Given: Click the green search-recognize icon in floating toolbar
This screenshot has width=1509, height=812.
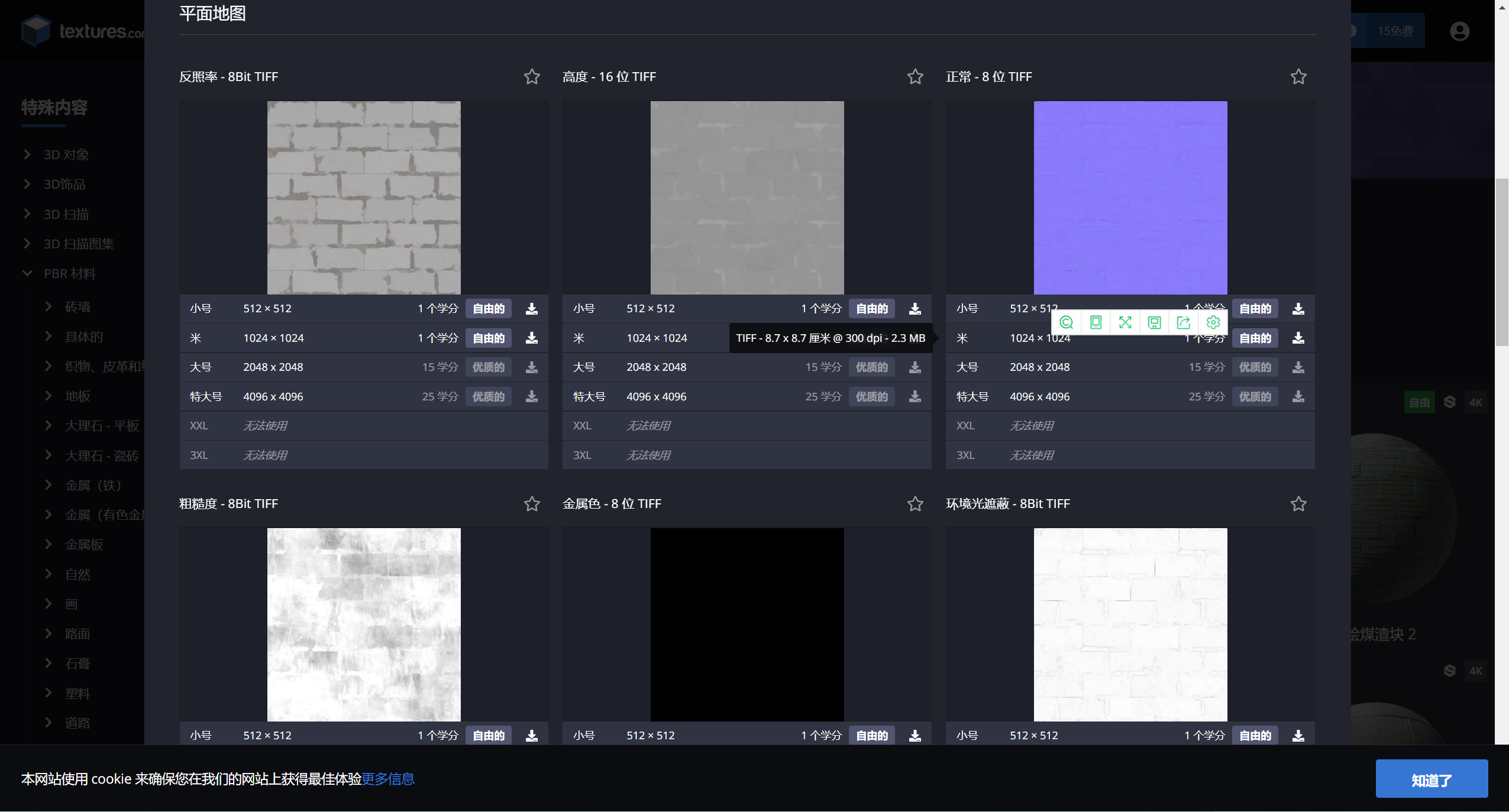Looking at the screenshot, I should tap(1067, 322).
